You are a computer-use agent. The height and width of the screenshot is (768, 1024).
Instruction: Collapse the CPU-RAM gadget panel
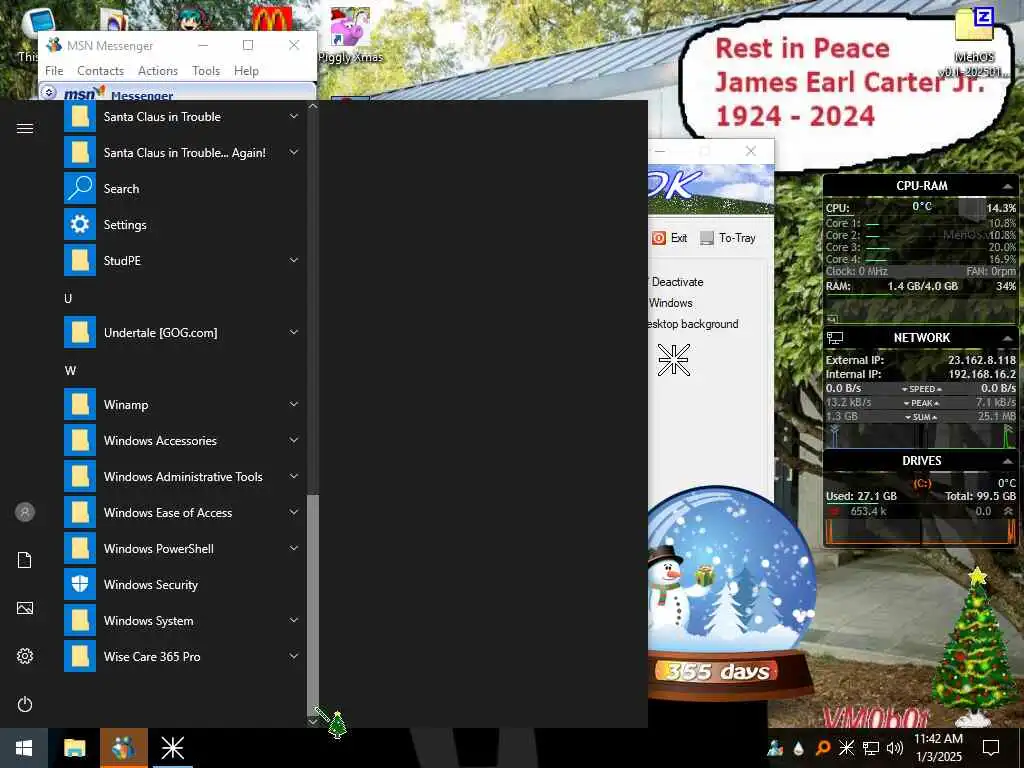tap(1008, 186)
